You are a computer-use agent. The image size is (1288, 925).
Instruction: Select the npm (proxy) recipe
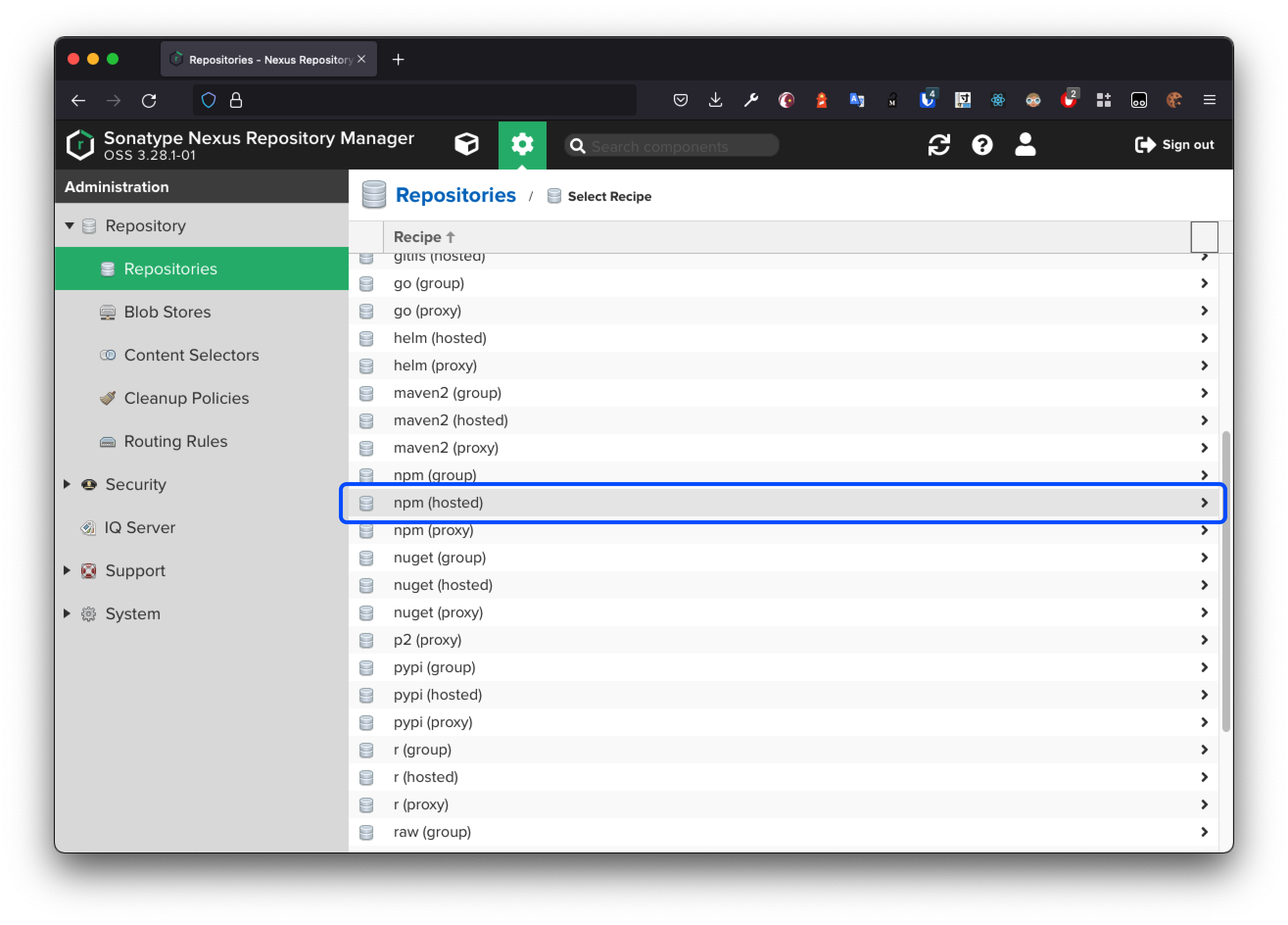pyautogui.click(x=783, y=530)
